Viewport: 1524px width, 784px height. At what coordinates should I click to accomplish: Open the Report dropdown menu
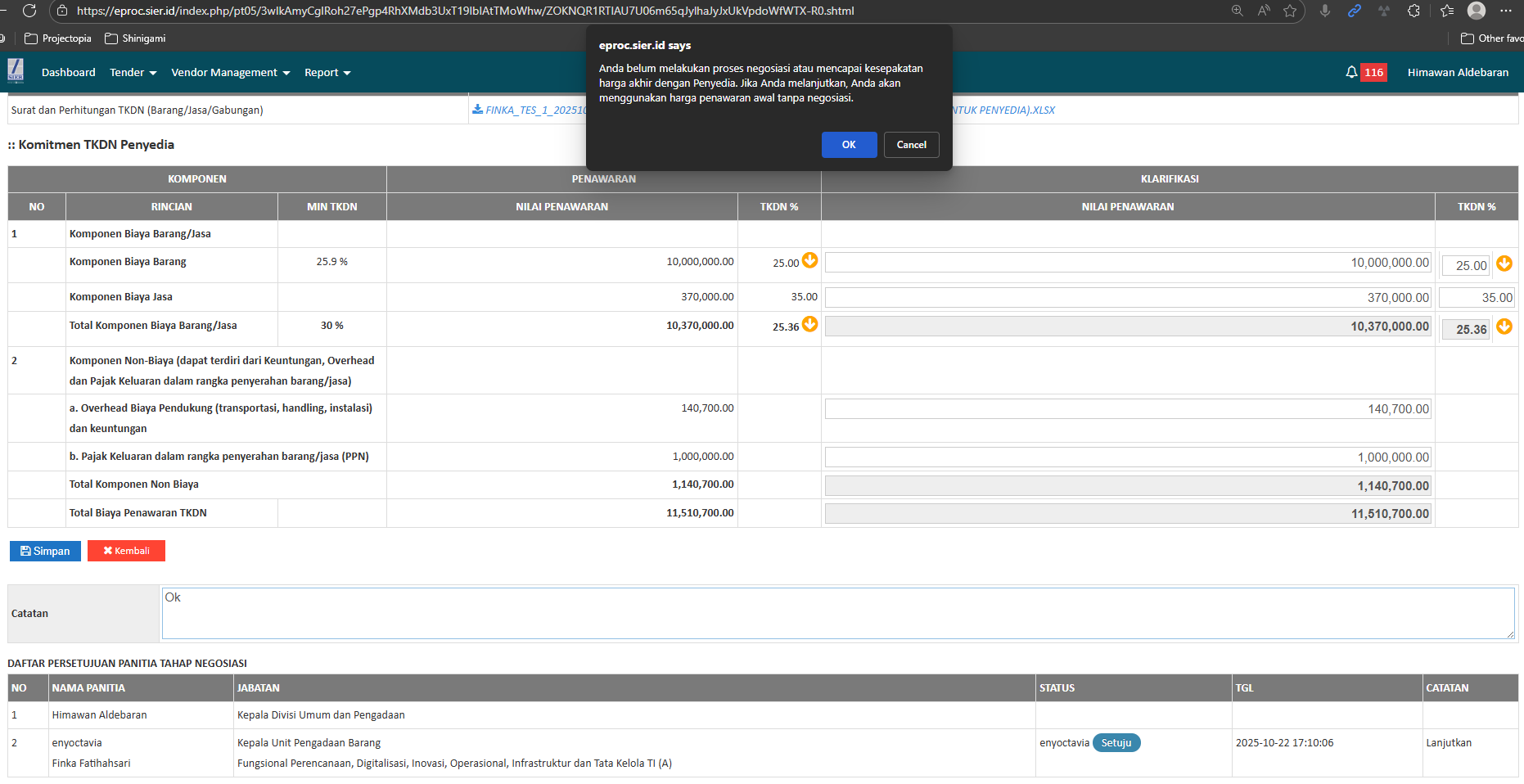point(327,73)
